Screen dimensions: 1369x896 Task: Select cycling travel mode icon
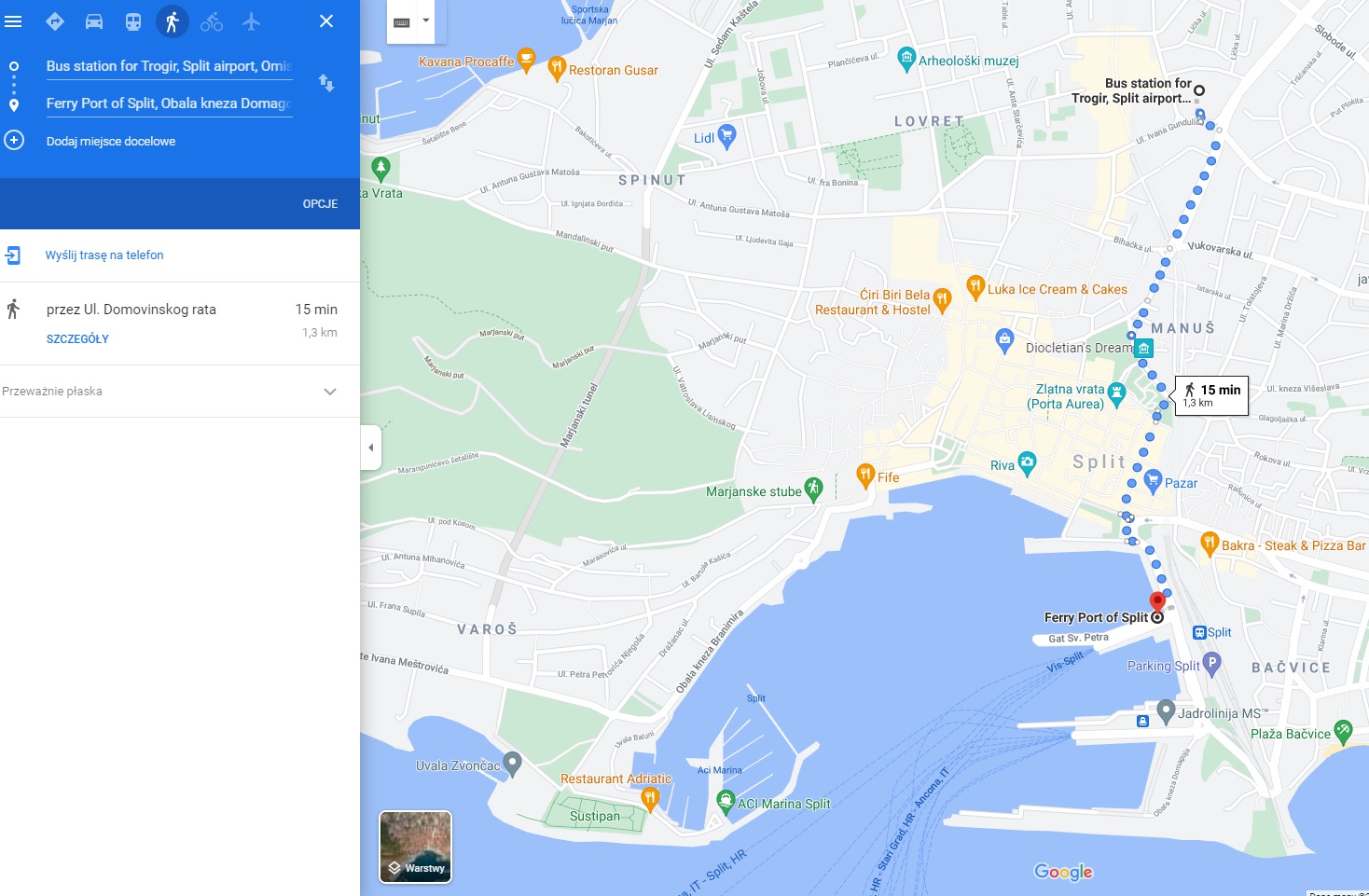[x=212, y=21]
